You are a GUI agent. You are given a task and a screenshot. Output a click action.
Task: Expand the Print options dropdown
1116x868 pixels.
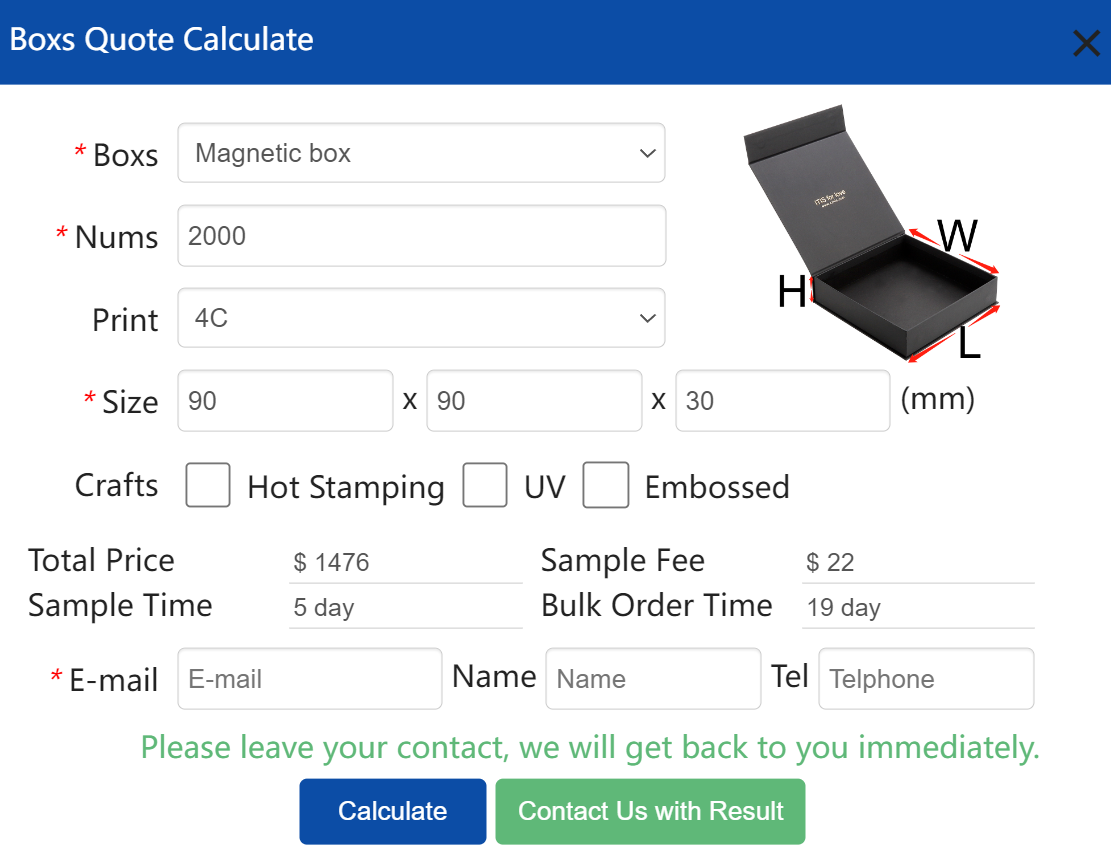[x=421, y=318]
